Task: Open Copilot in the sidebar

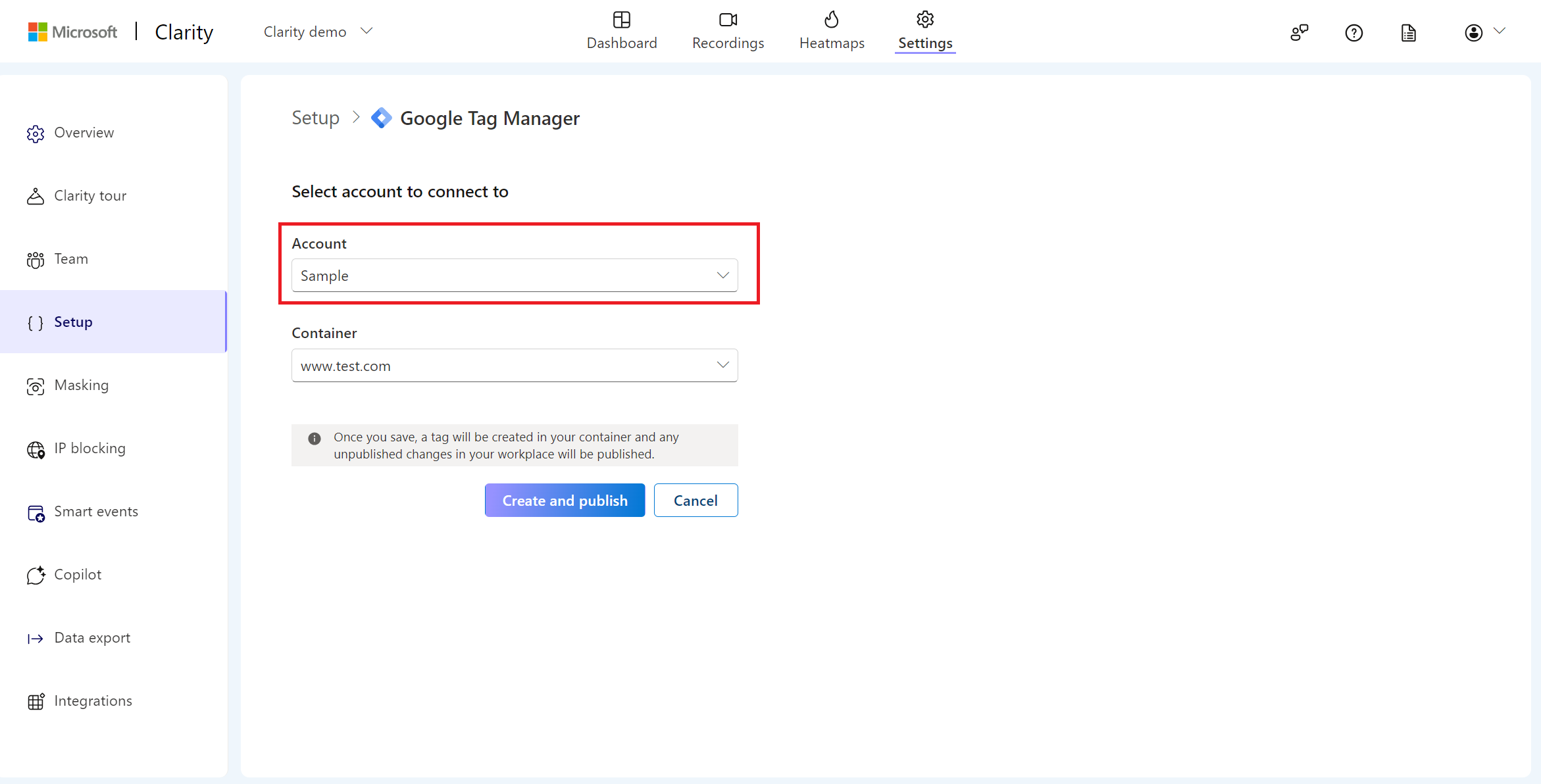Action: point(114,575)
